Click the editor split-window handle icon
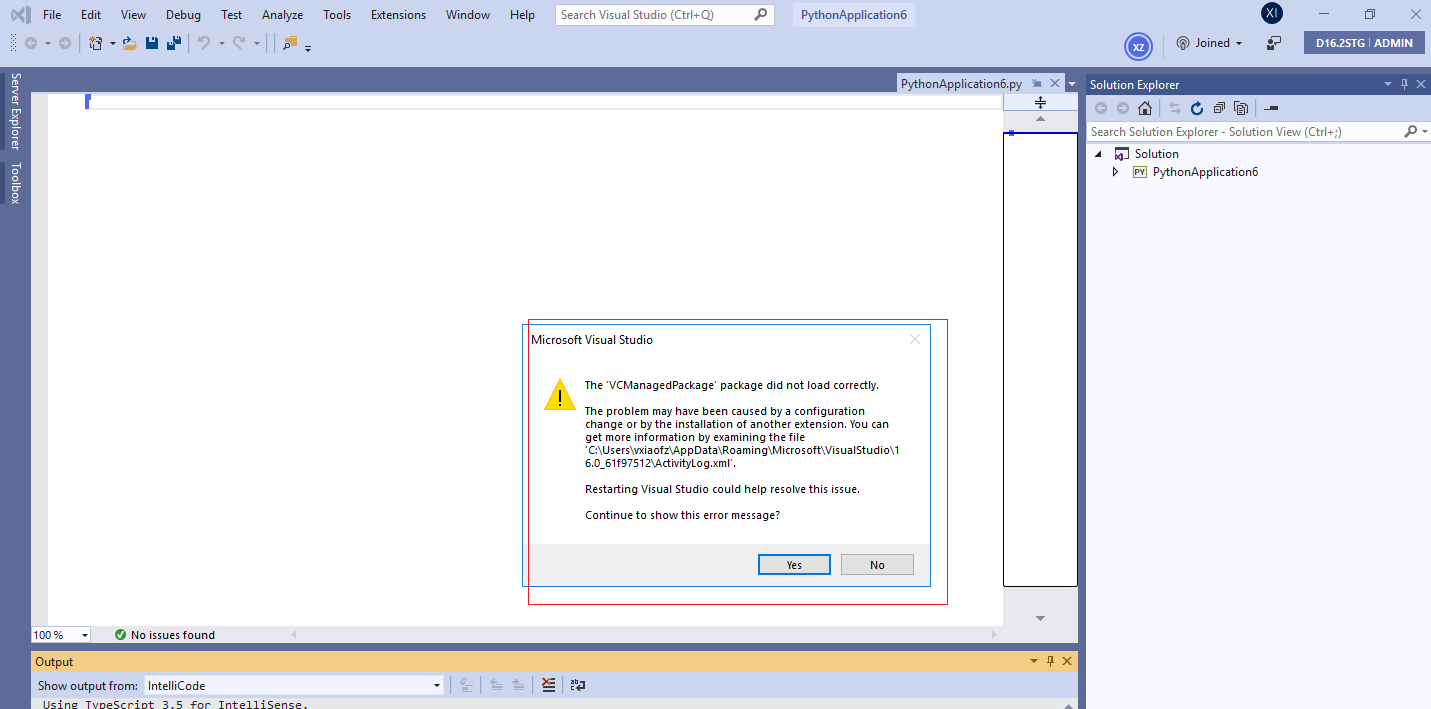The width and height of the screenshot is (1431, 709). (x=1040, y=103)
